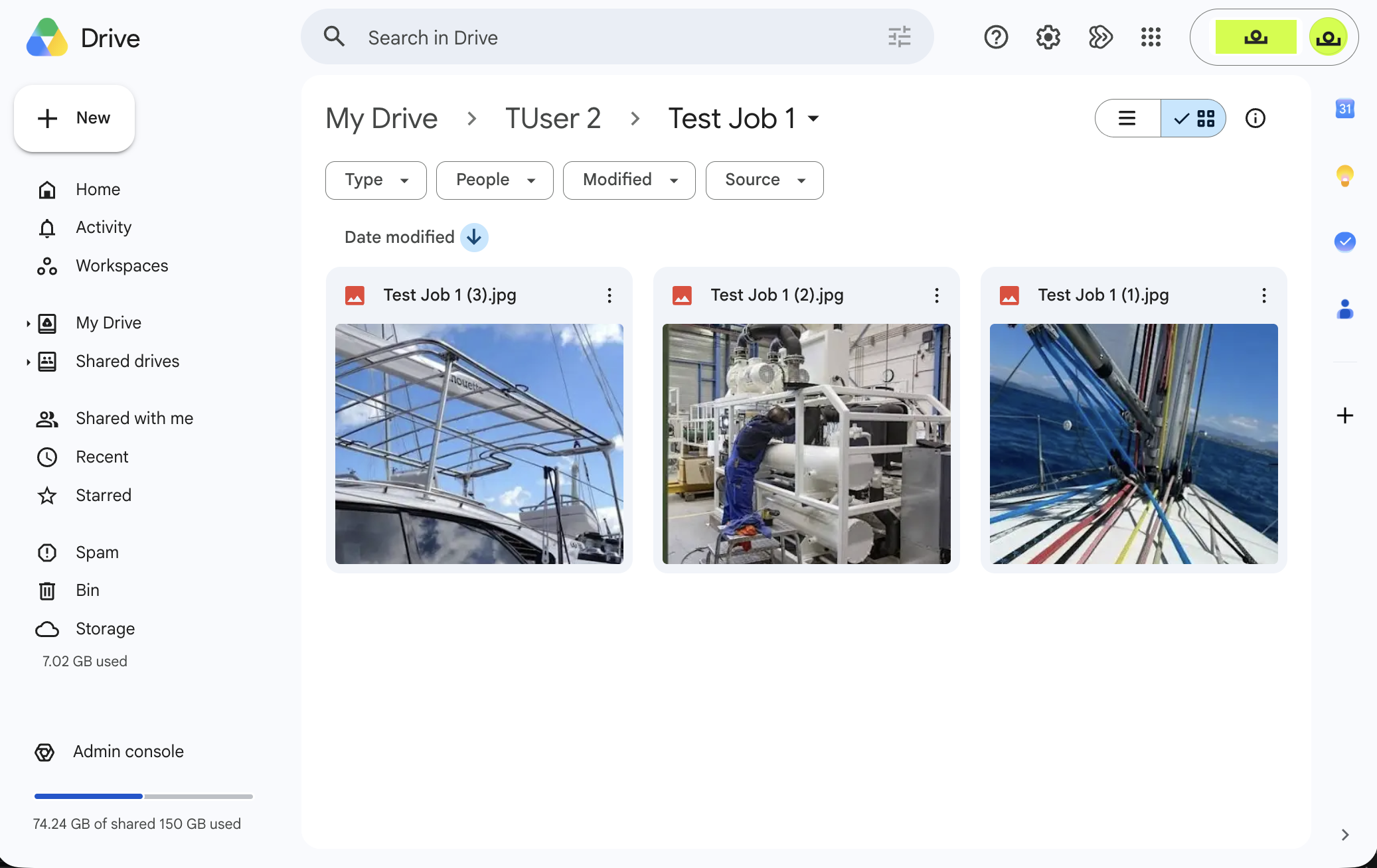Get add-ons plus icon
This screenshot has height=868, width=1377.
click(x=1345, y=415)
